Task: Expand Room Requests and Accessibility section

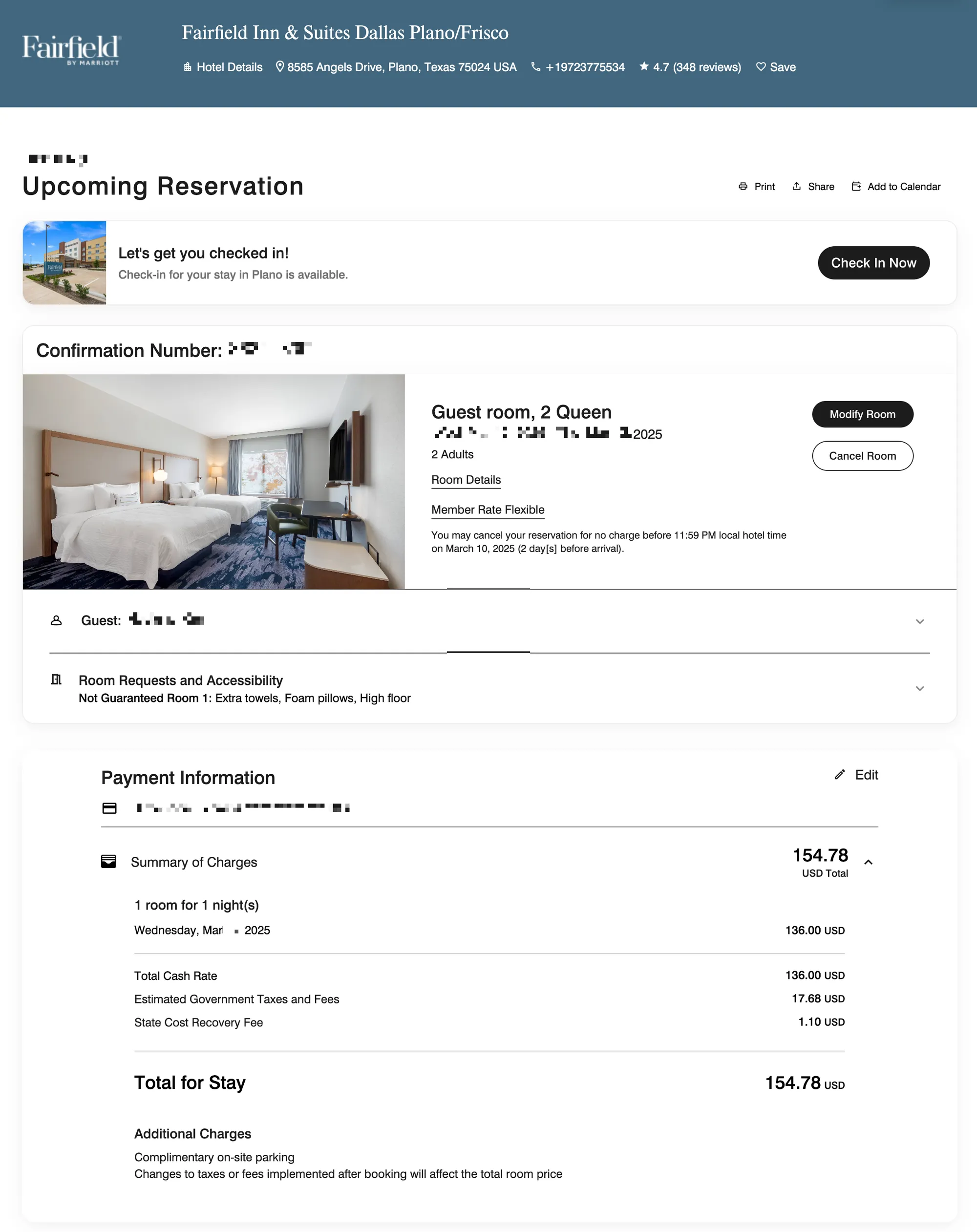Action: pos(920,689)
